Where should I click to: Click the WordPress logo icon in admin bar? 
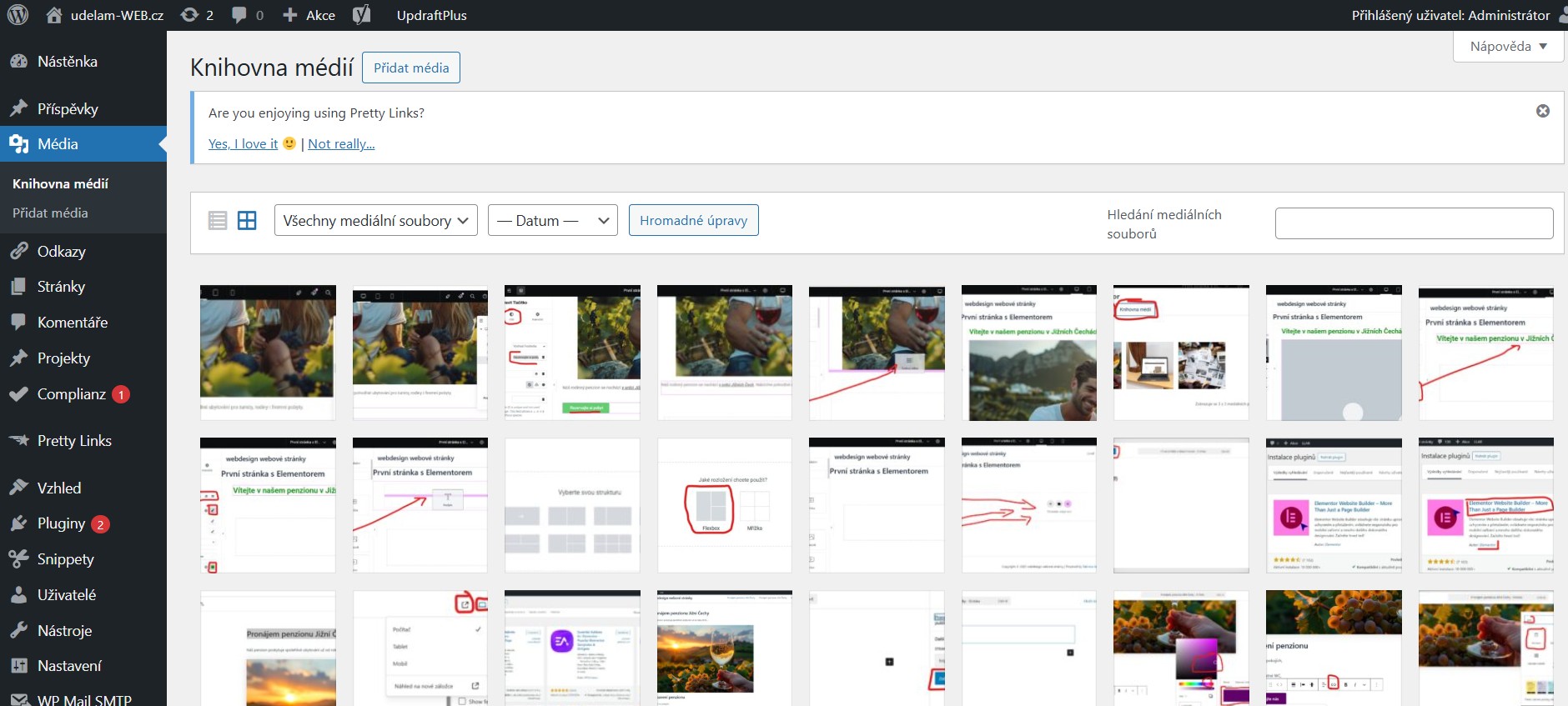(x=18, y=15)
